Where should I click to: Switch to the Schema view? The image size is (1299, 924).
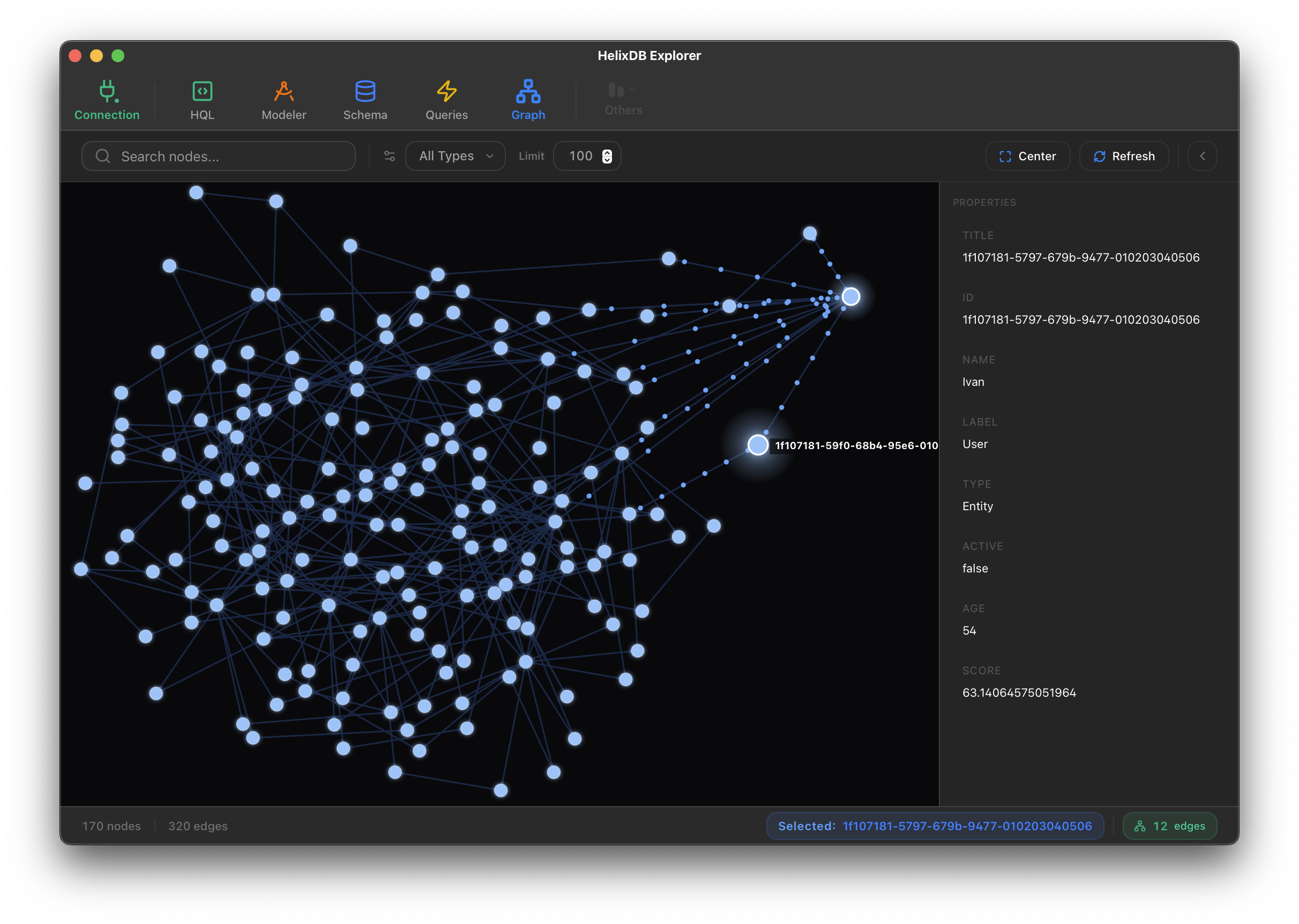tap(364, 100)
